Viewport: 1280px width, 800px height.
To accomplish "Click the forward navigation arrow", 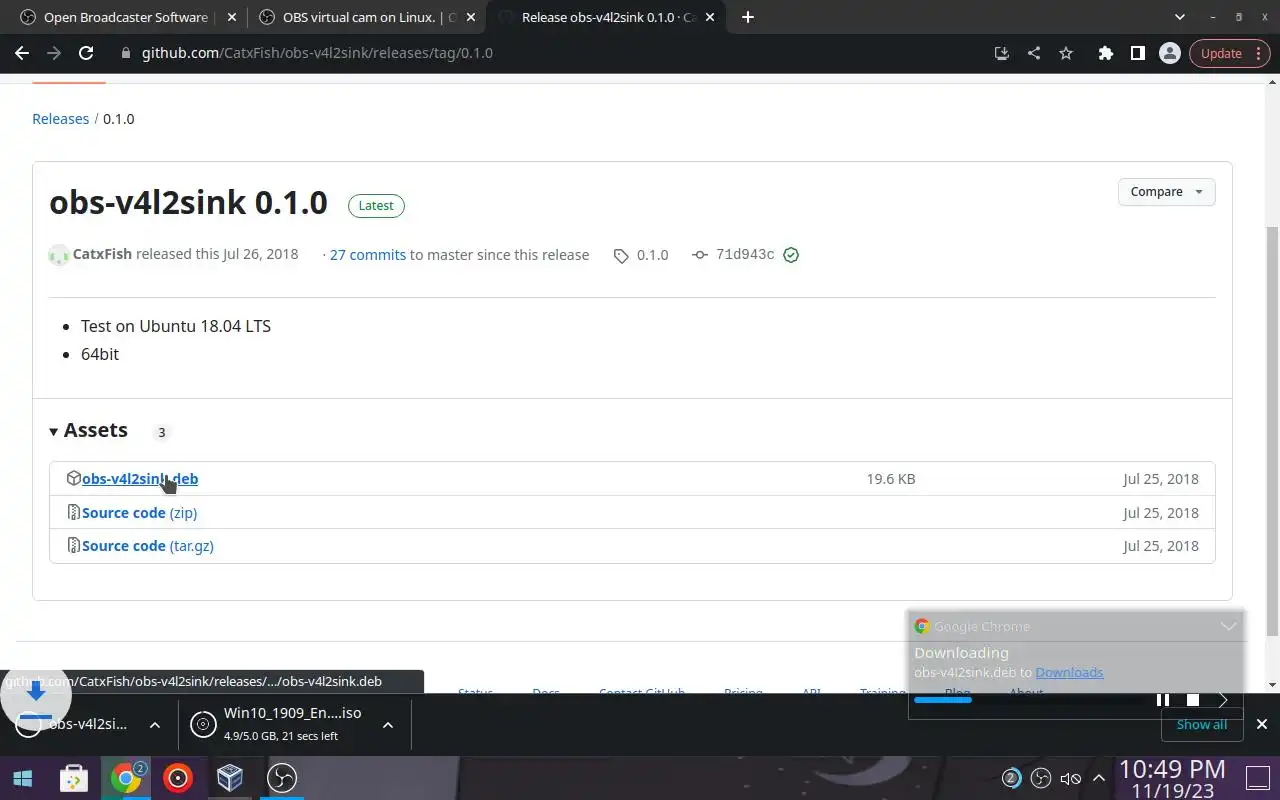I will coord(54,53).
